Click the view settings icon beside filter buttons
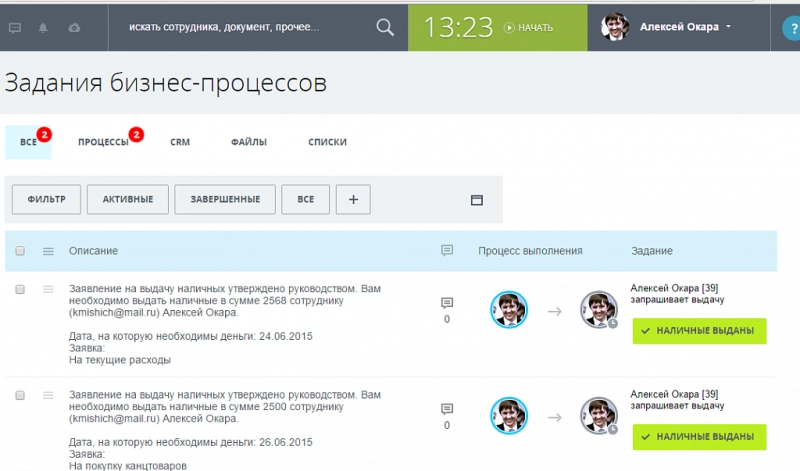This screenshot has width=800, height=471. tap(477, 200)
